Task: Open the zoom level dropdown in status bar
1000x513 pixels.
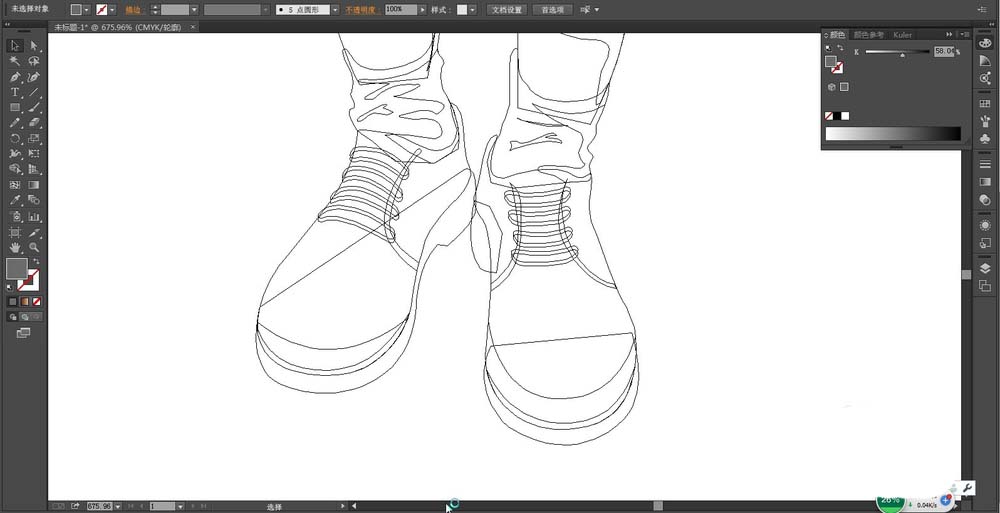Action: tap(116, 506)
